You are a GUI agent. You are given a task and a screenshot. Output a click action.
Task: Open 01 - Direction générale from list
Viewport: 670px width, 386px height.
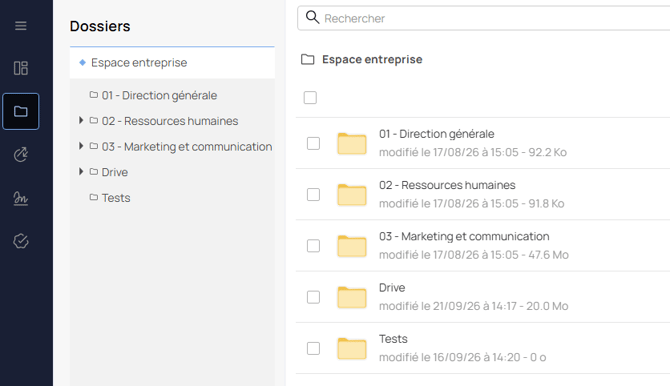coord(436,134)
